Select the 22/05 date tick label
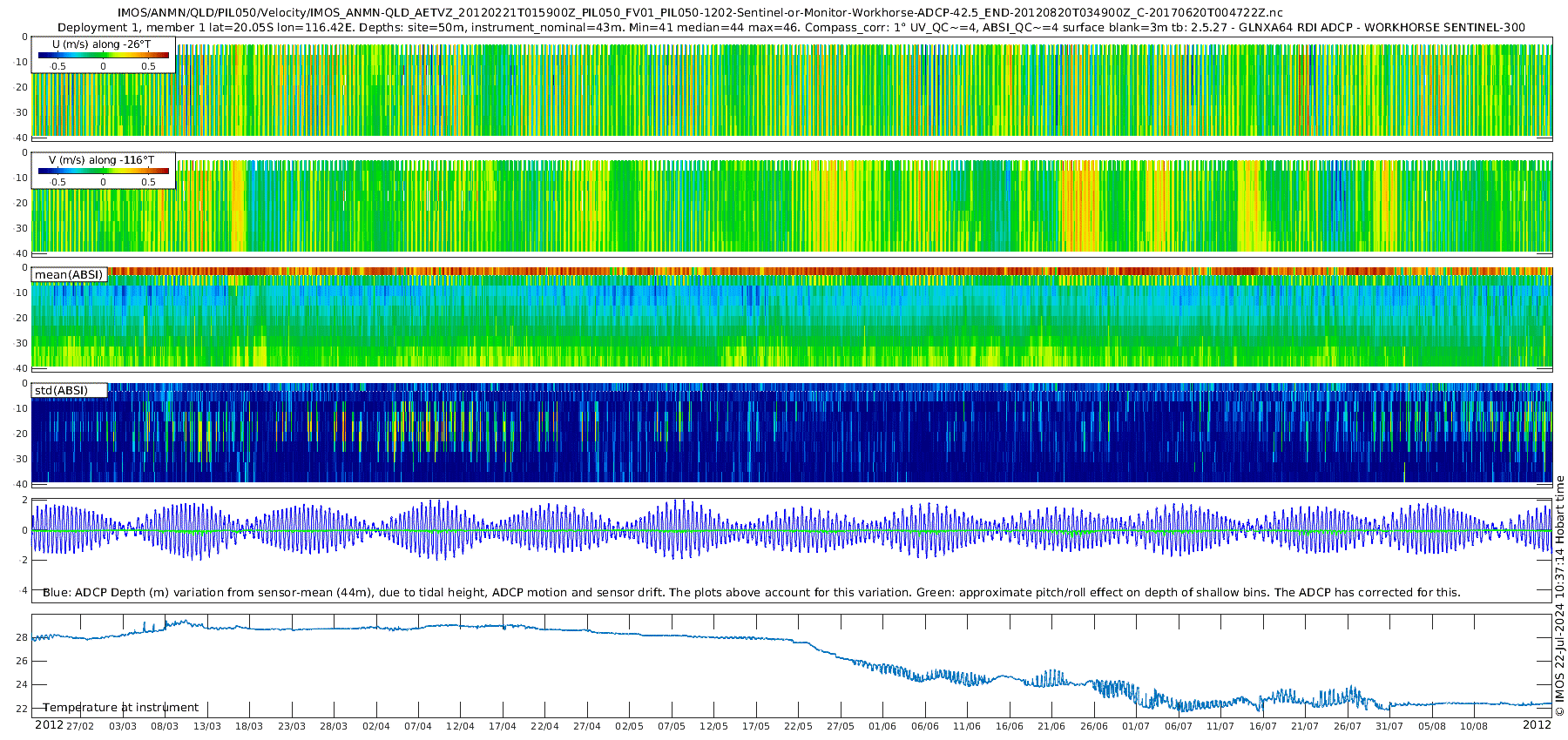This screenshot has width=1568, height=740. [x=798, y=726]
